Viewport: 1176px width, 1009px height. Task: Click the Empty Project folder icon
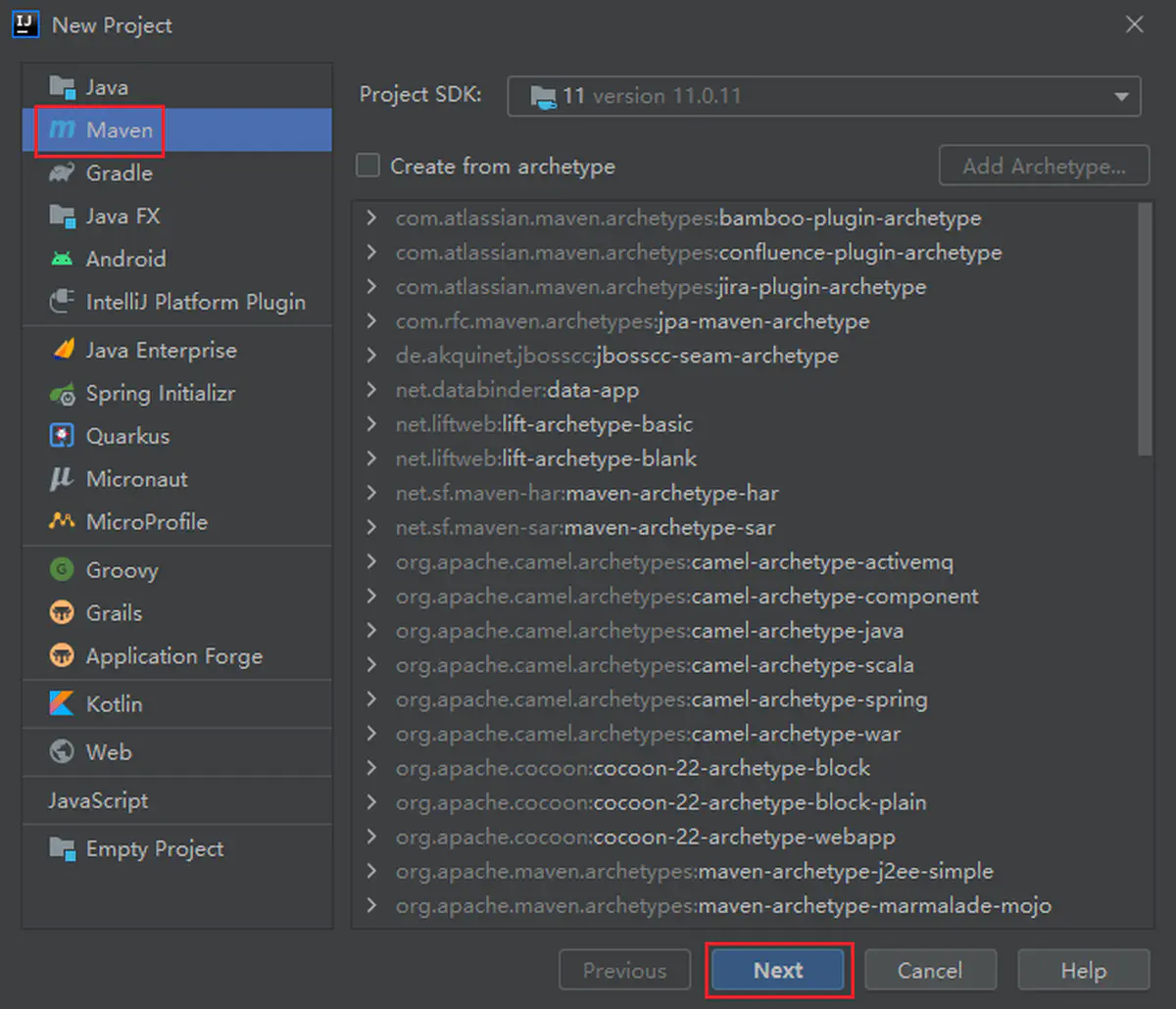tap(62, 848)
